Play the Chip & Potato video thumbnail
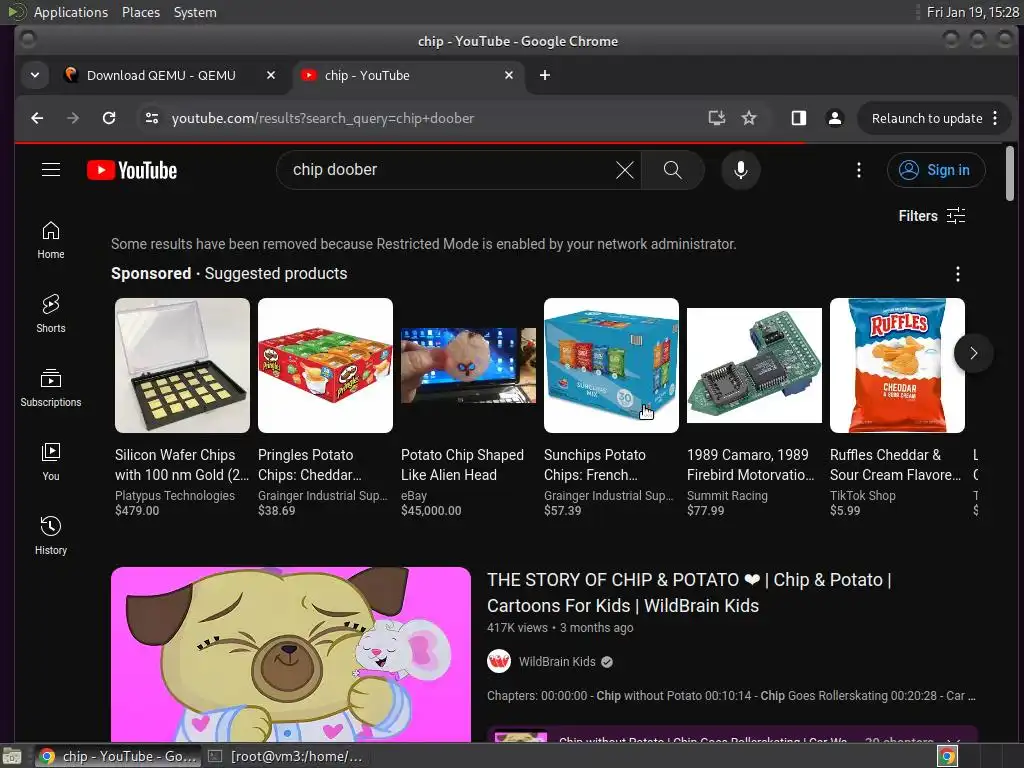 (x=291, y=654)
